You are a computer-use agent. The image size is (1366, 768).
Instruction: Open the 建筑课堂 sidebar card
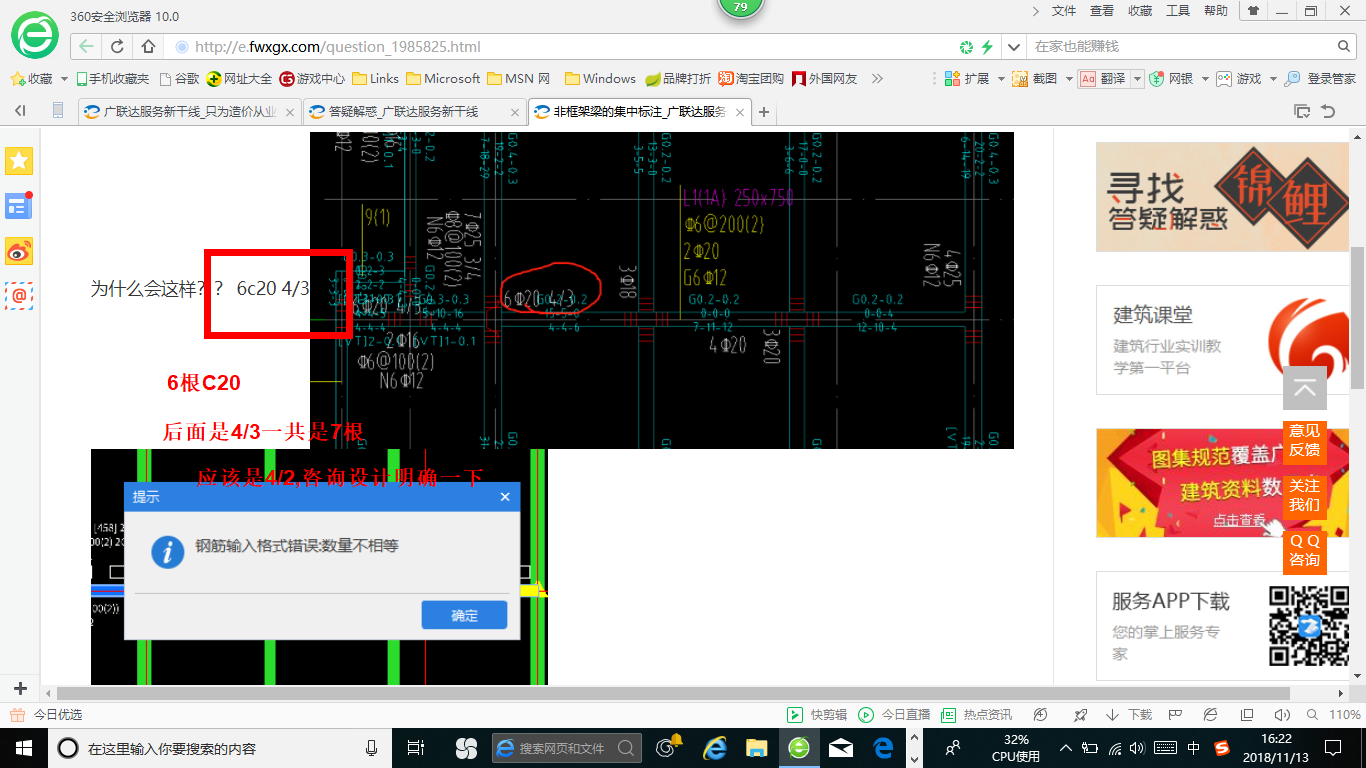tap(1222, 340)
